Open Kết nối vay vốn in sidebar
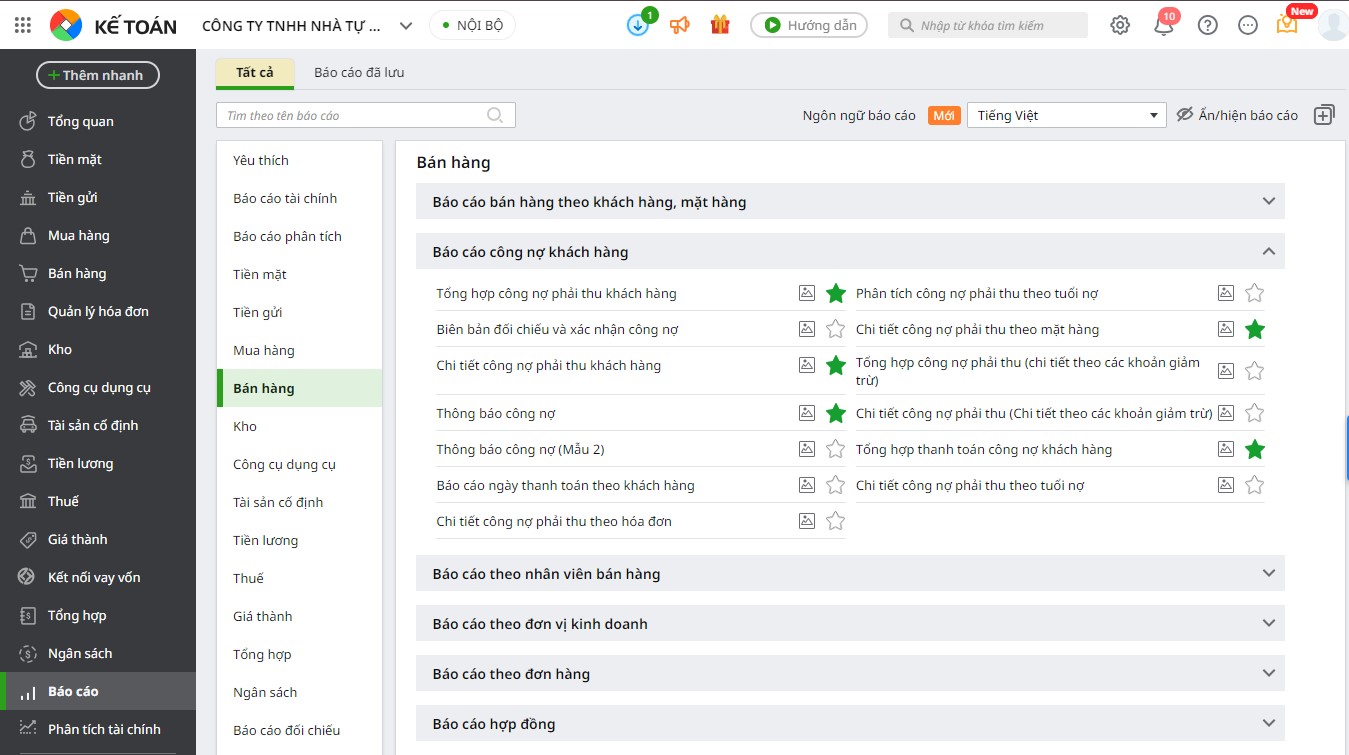 98,577
